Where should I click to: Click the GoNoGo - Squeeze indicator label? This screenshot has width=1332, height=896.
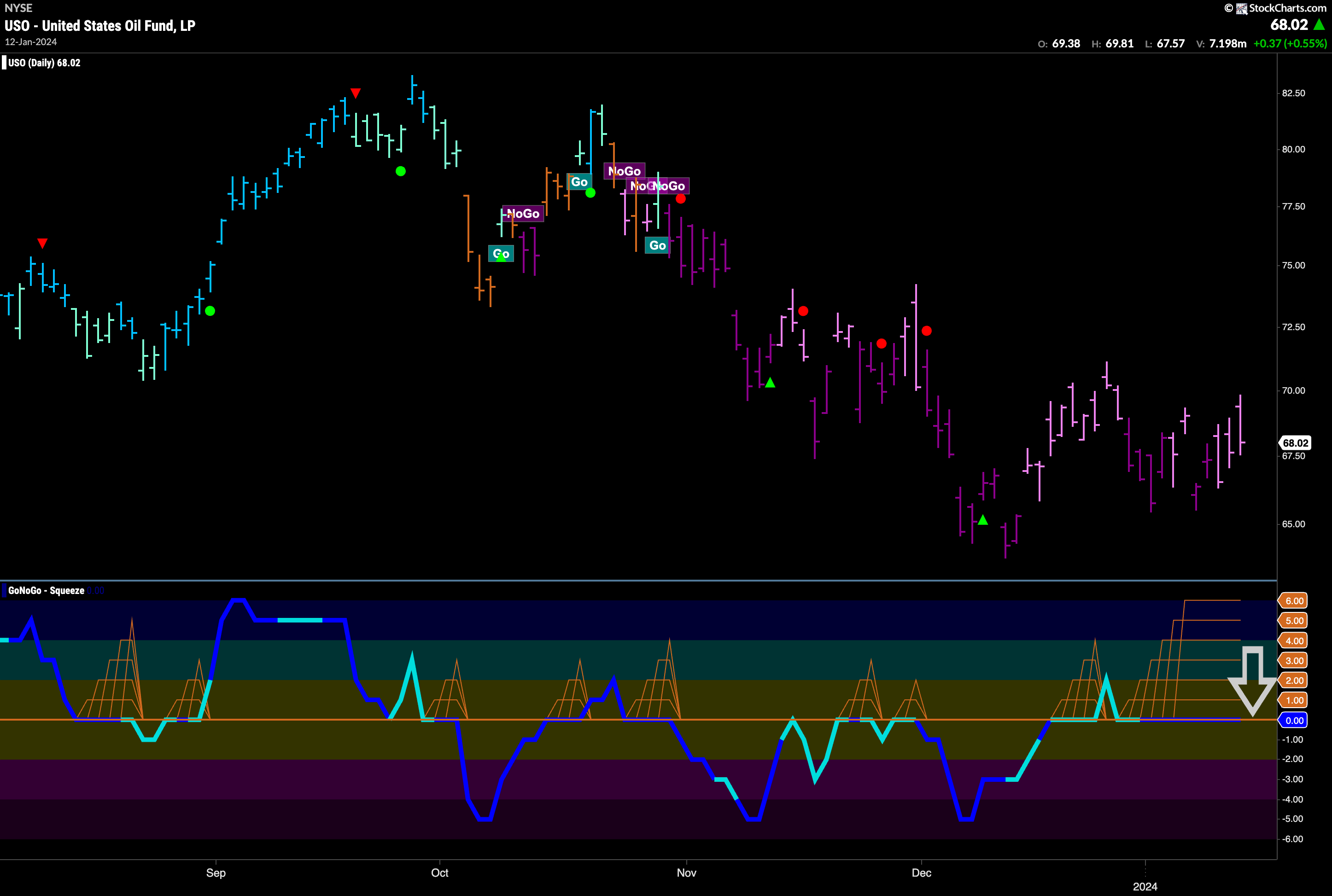(47, 590)
